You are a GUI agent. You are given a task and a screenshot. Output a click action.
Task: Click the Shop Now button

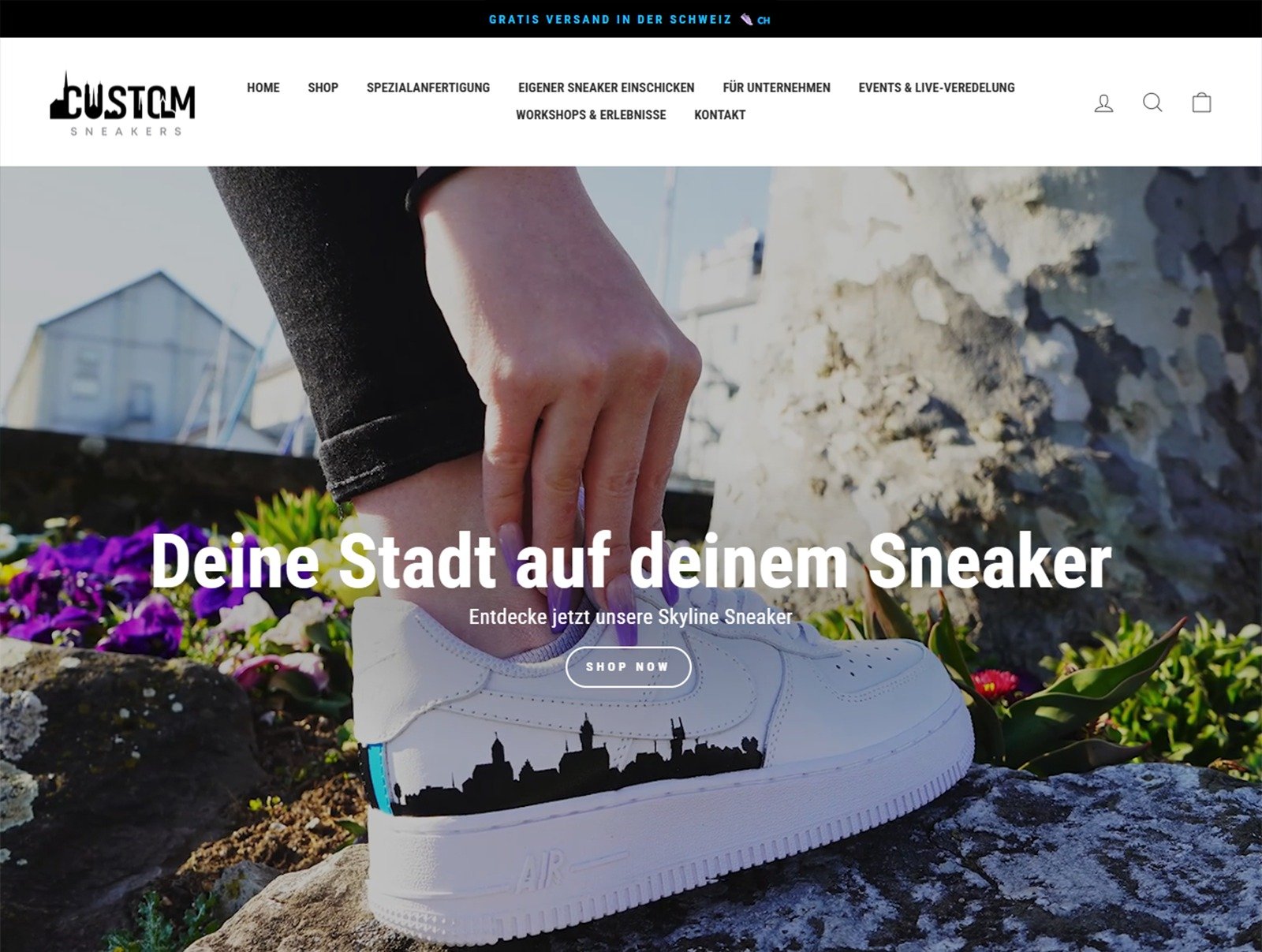[x=629, y=667]
